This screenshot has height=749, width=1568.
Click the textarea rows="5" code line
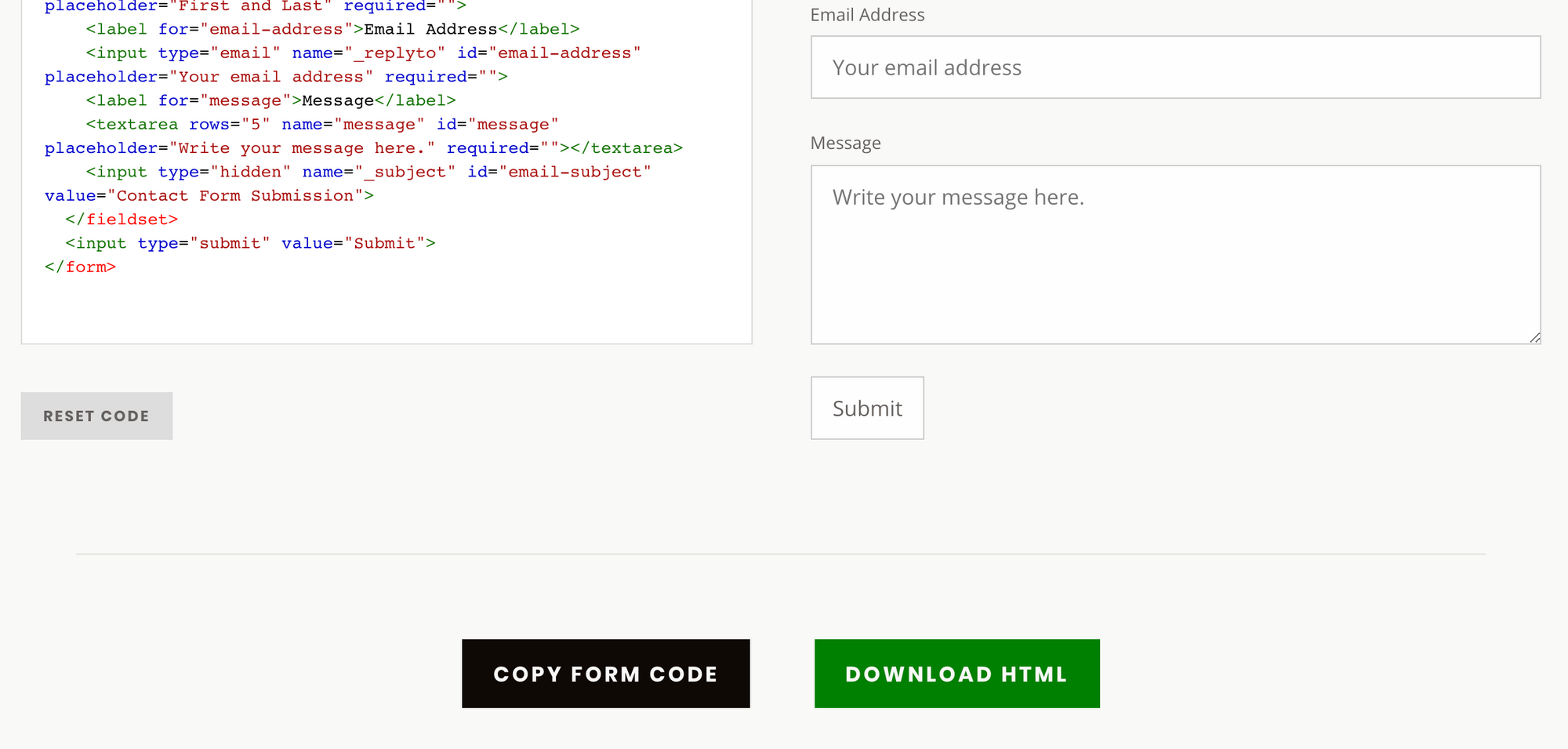[321, 124]
